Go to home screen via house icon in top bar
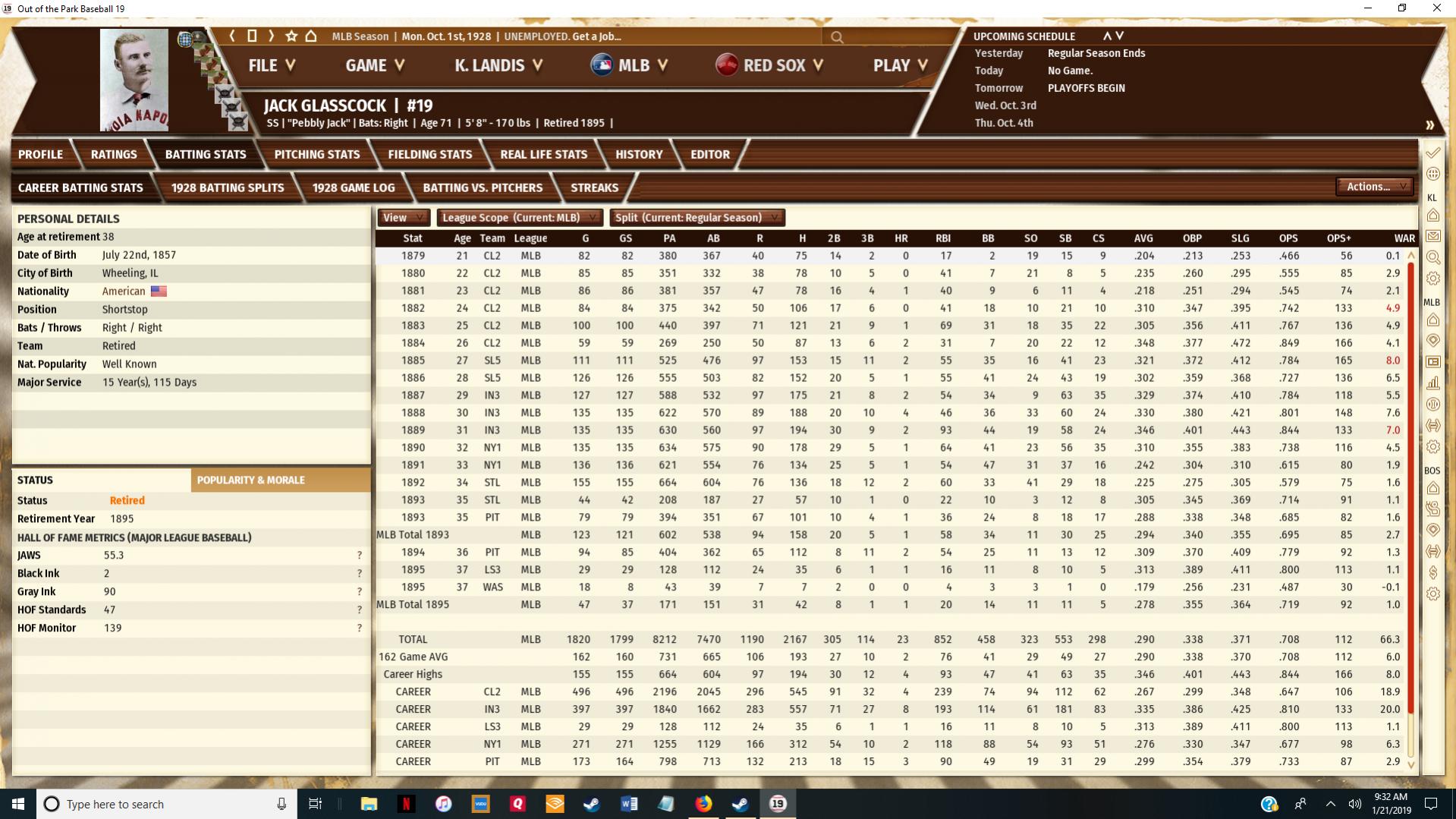 pyautogui.click(x=311, y=36)
